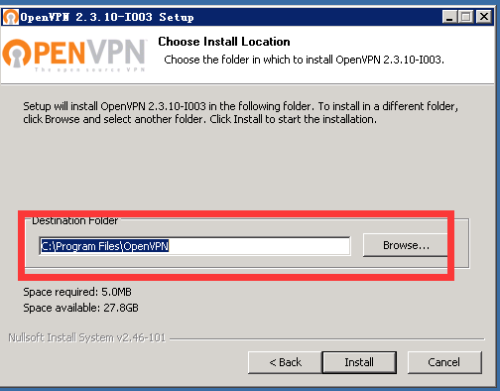Click the Destination Folder path field
This screenshot has height=391, width=500.
click(x=195, y=246)
